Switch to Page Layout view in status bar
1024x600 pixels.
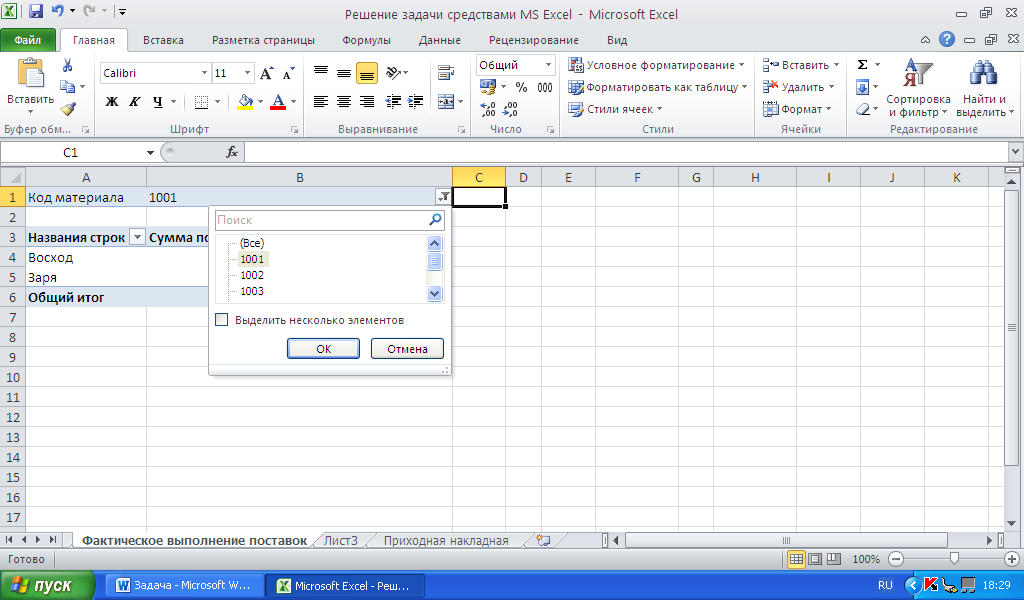(x=815, y=559)
